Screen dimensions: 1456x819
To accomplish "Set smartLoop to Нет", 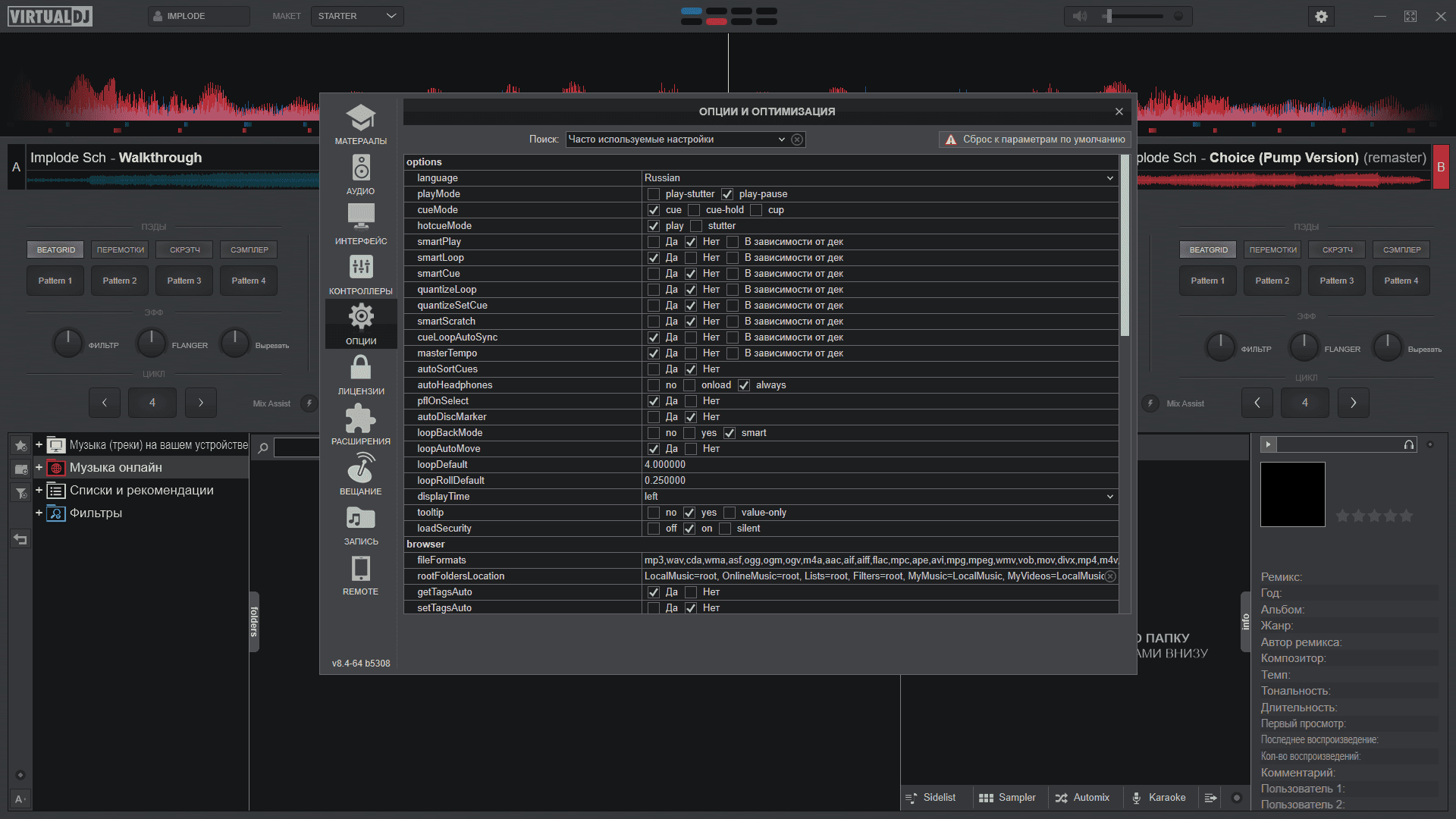I will click(x=691, y=258).
